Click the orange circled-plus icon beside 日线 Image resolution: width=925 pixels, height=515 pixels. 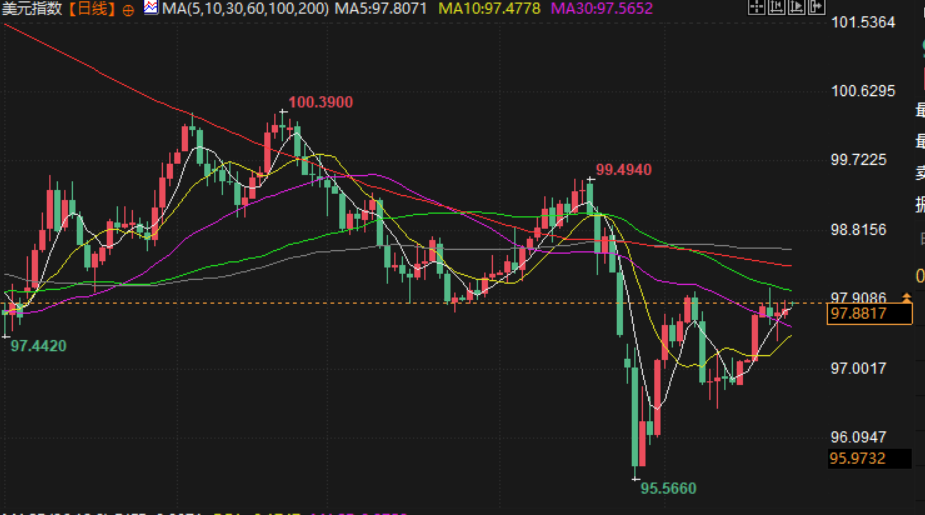pyautogui.click(x=128, y=10)
